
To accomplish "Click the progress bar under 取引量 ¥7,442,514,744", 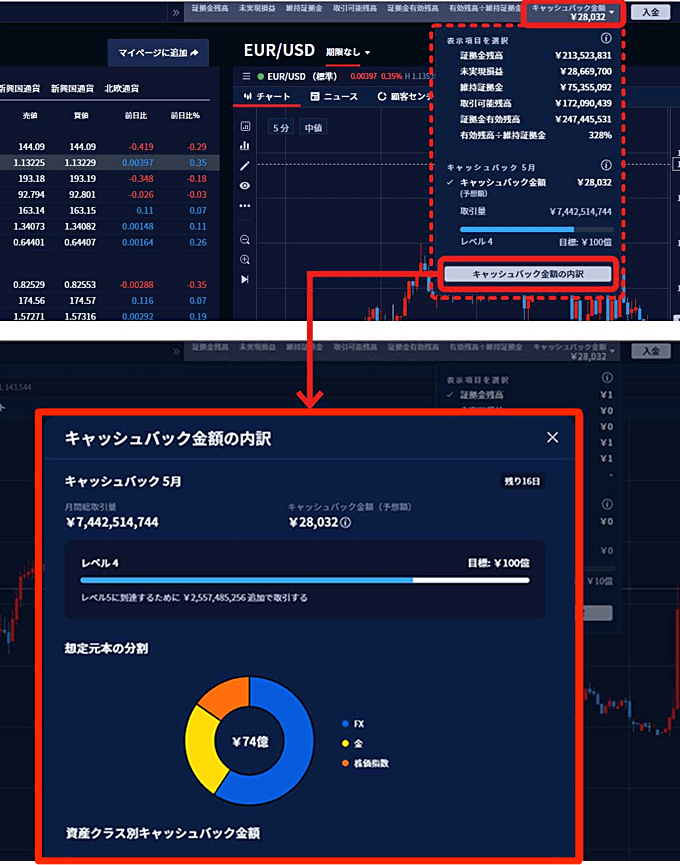I will tap(537, 229).
